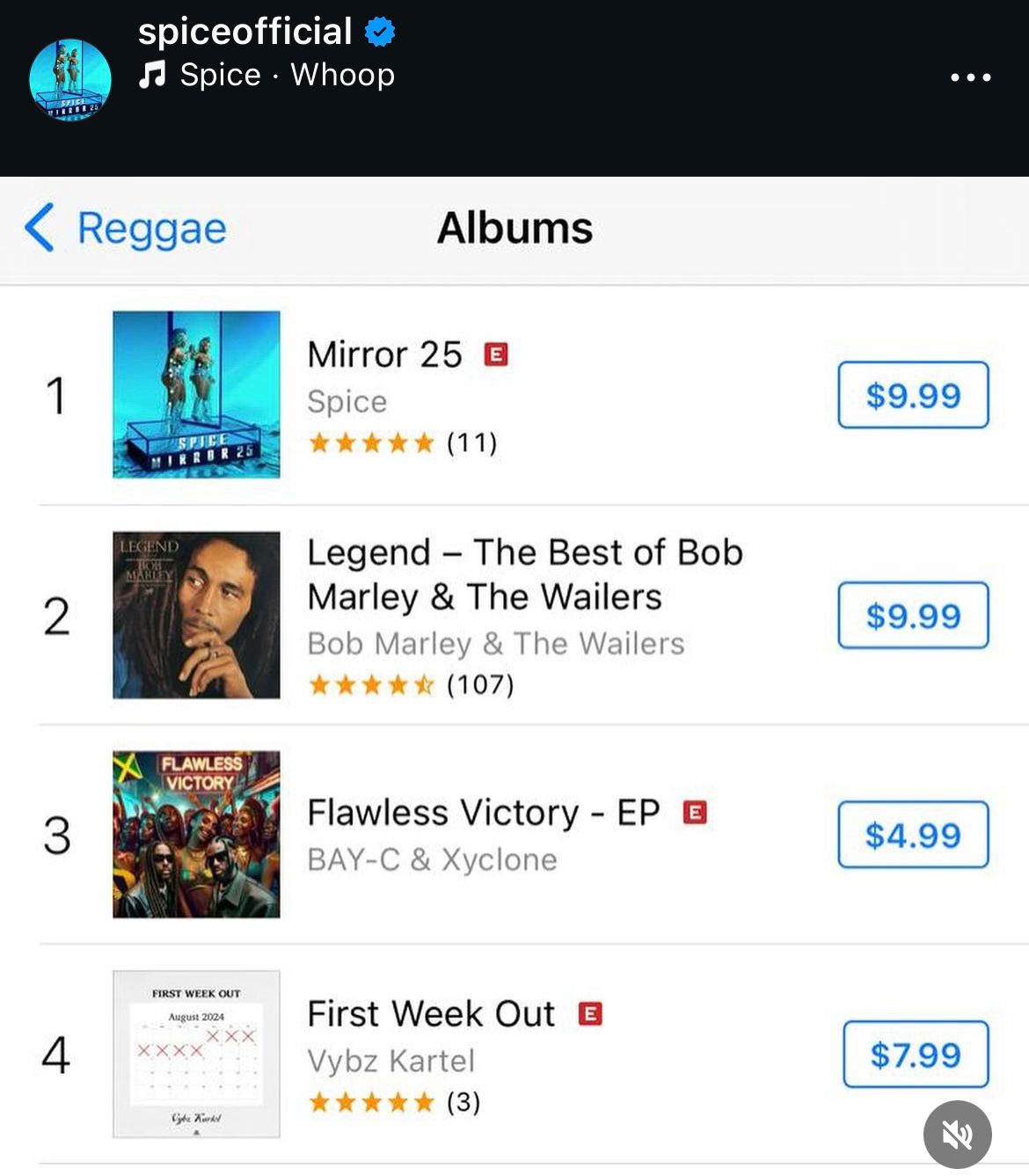Image resolution: width=1029 pixels, height=1176 pixels.
Task: Go back using the blue chevron
Action: tap(40, 228)
